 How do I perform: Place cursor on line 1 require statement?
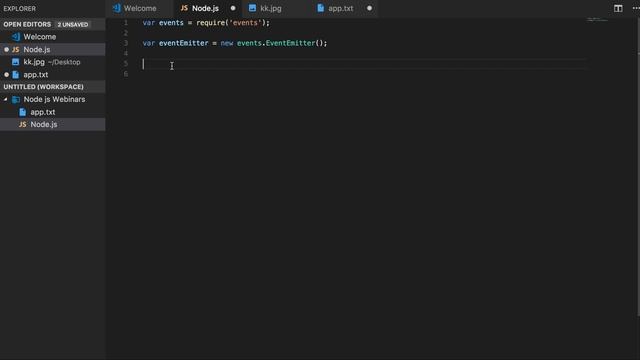click(206, 23)
